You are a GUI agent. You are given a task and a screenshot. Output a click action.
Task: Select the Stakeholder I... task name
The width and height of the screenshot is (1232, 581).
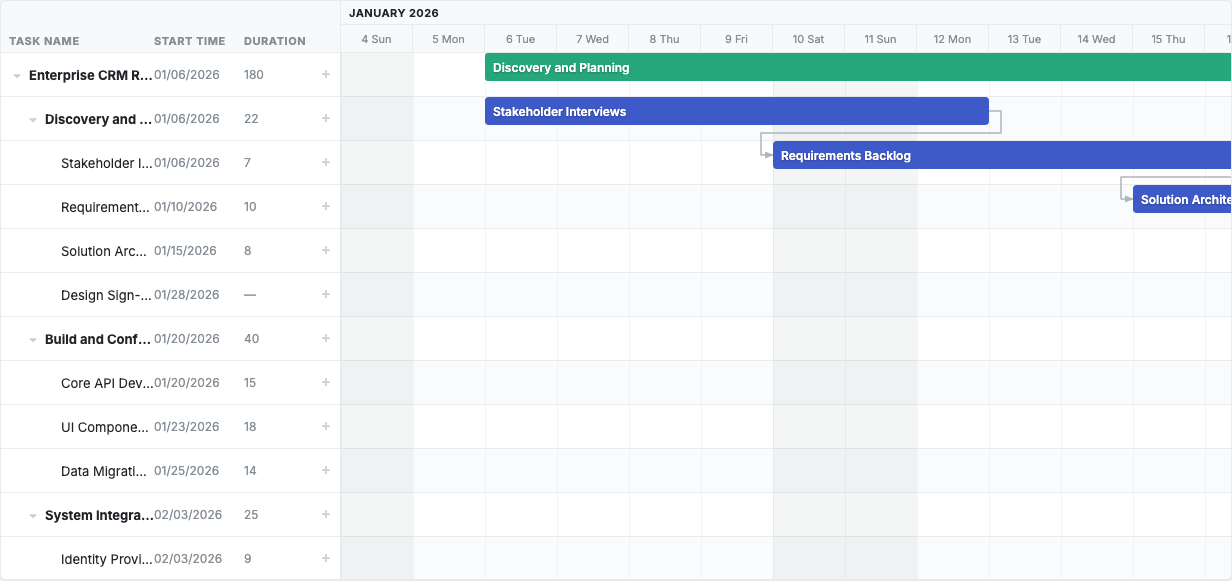tap(107, 163)
